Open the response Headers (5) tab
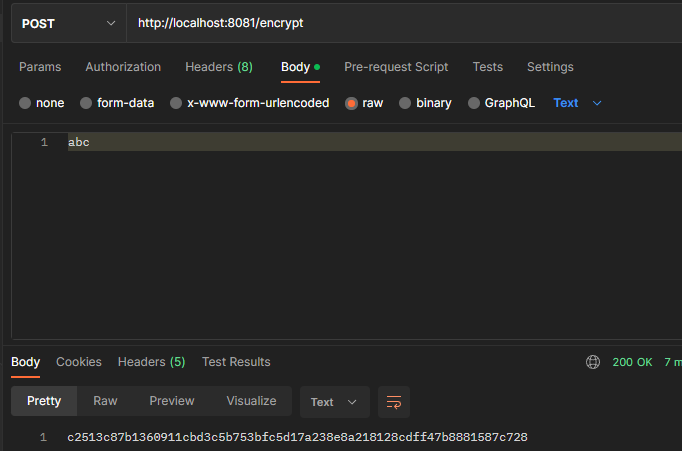This screenshot has height=451, width=682. [151, 362]
